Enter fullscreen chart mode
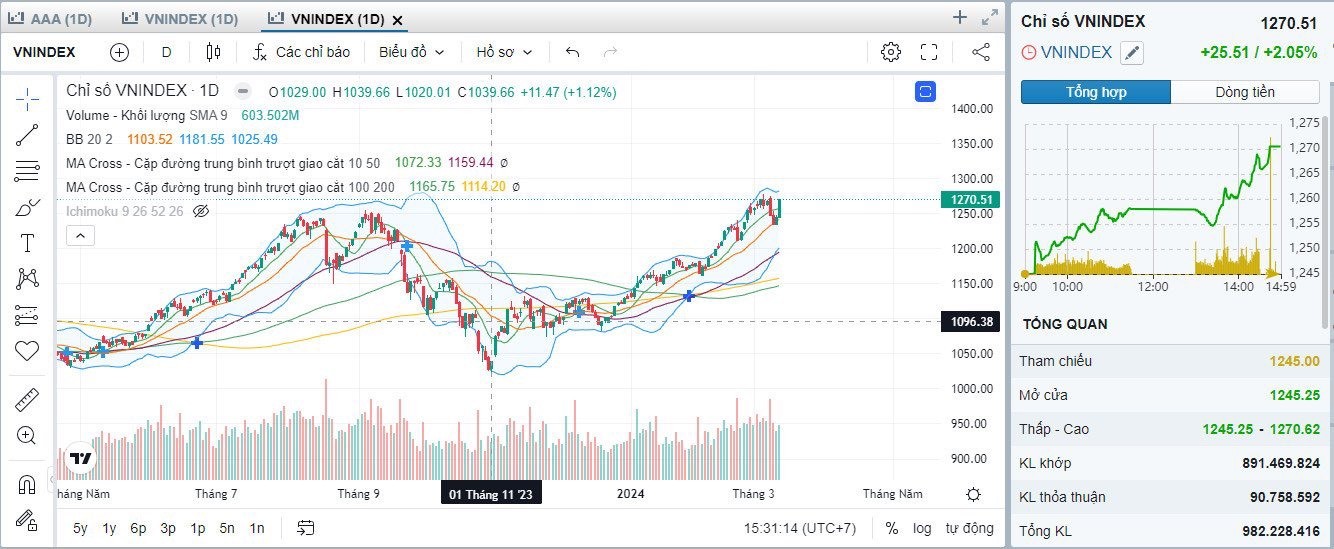 (x=928, y=52)
